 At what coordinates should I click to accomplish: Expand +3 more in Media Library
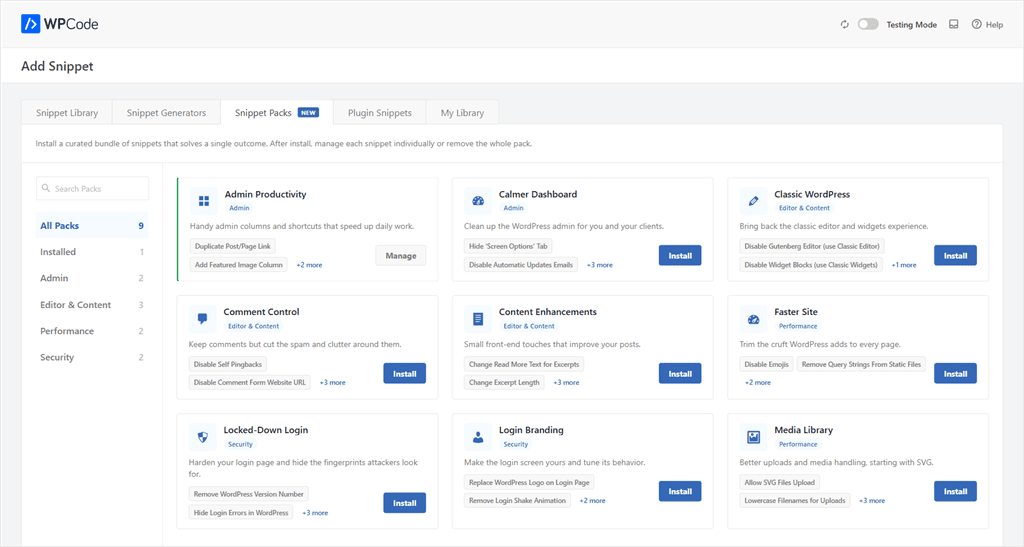point(872,501)
